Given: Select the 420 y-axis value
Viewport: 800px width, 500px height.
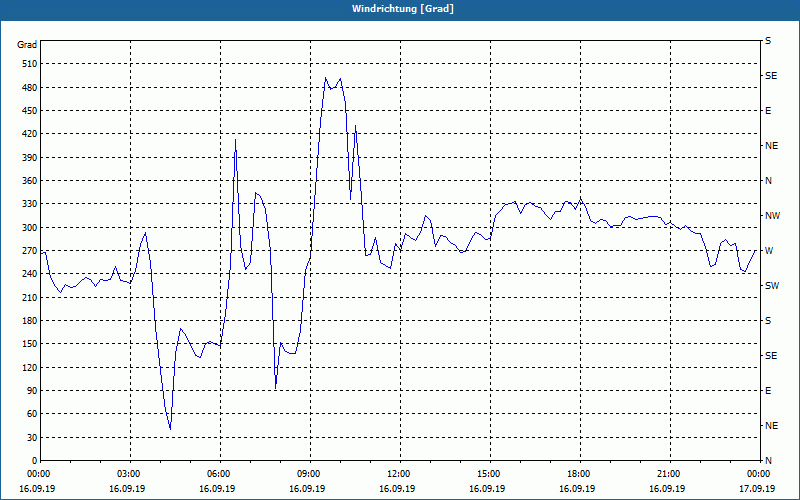Looking at the screenshot, I should tap(29, 134).
